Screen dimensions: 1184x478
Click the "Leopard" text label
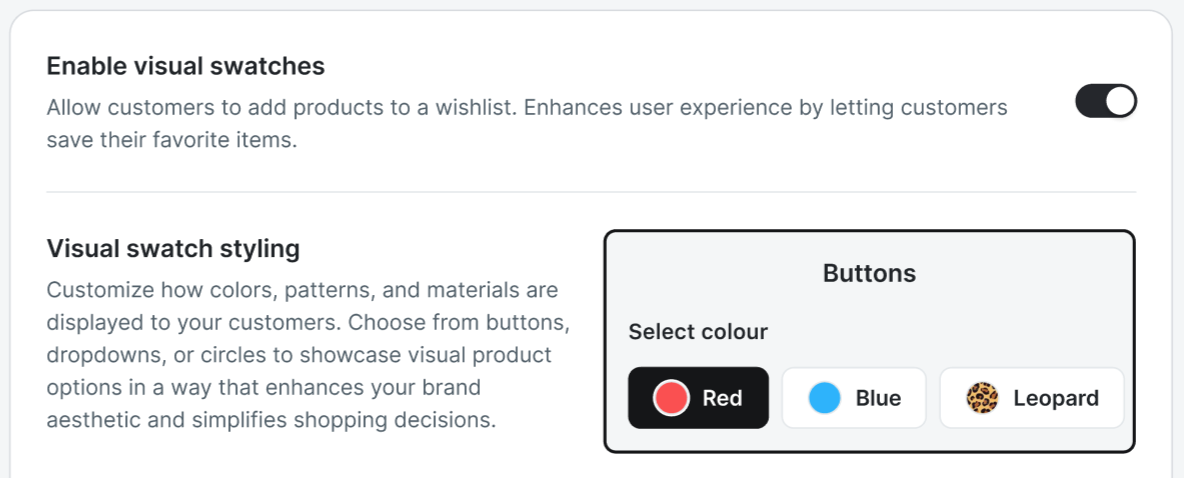pos(1055,398)
